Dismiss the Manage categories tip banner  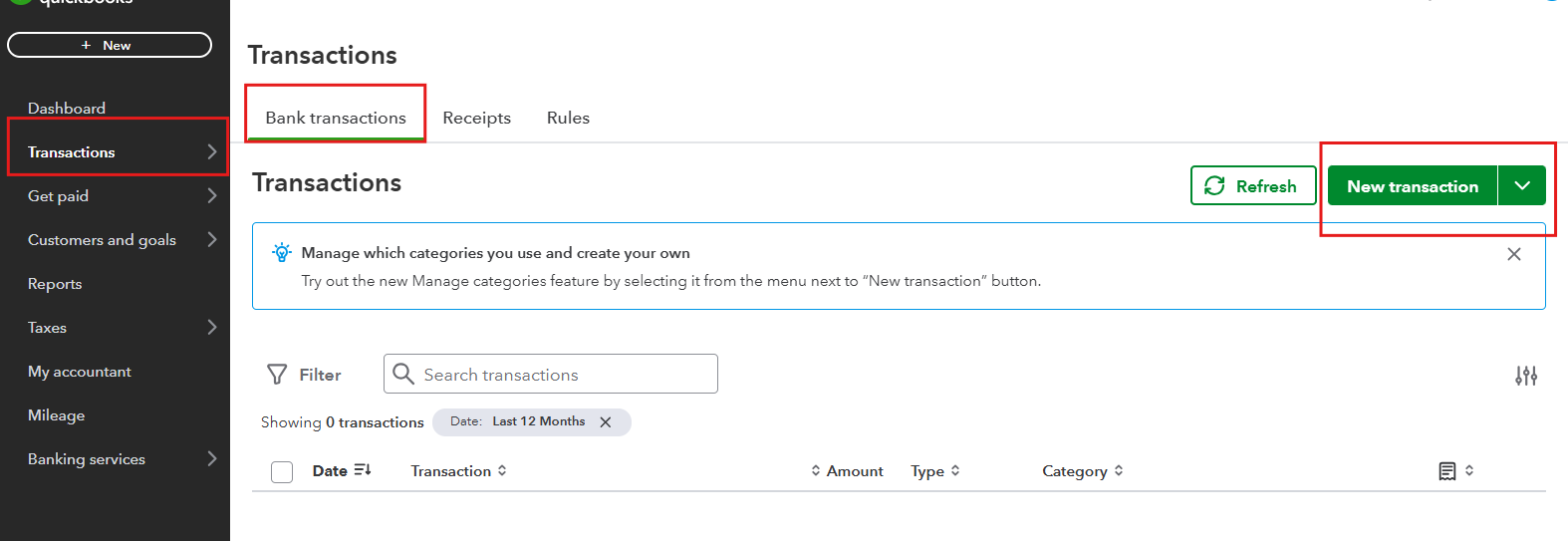pos(1514,254)
